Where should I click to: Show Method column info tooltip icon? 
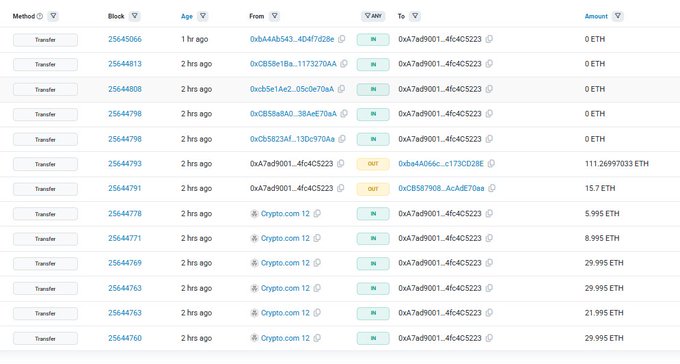tap(40, 16)
